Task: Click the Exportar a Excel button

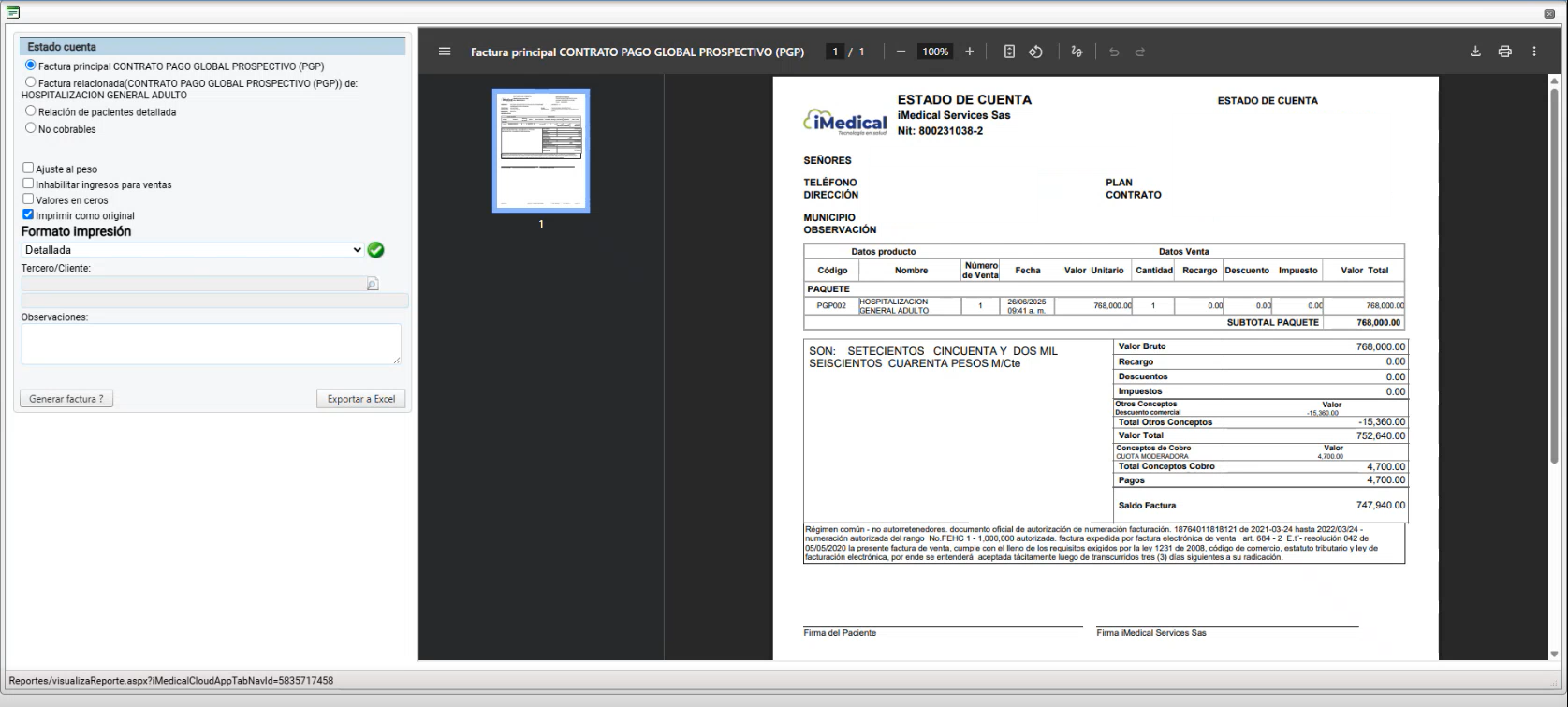Action: click(361, 399)
